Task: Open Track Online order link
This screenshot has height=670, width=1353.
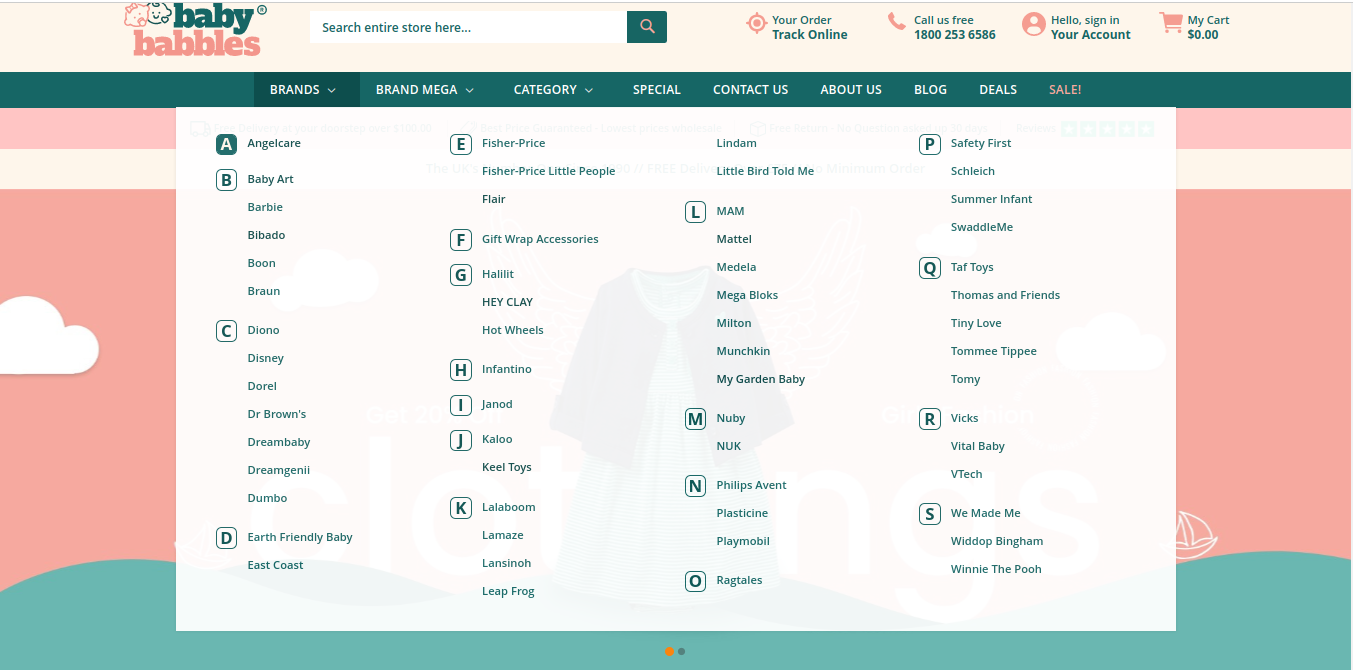Action: click(x=810, y=35)
